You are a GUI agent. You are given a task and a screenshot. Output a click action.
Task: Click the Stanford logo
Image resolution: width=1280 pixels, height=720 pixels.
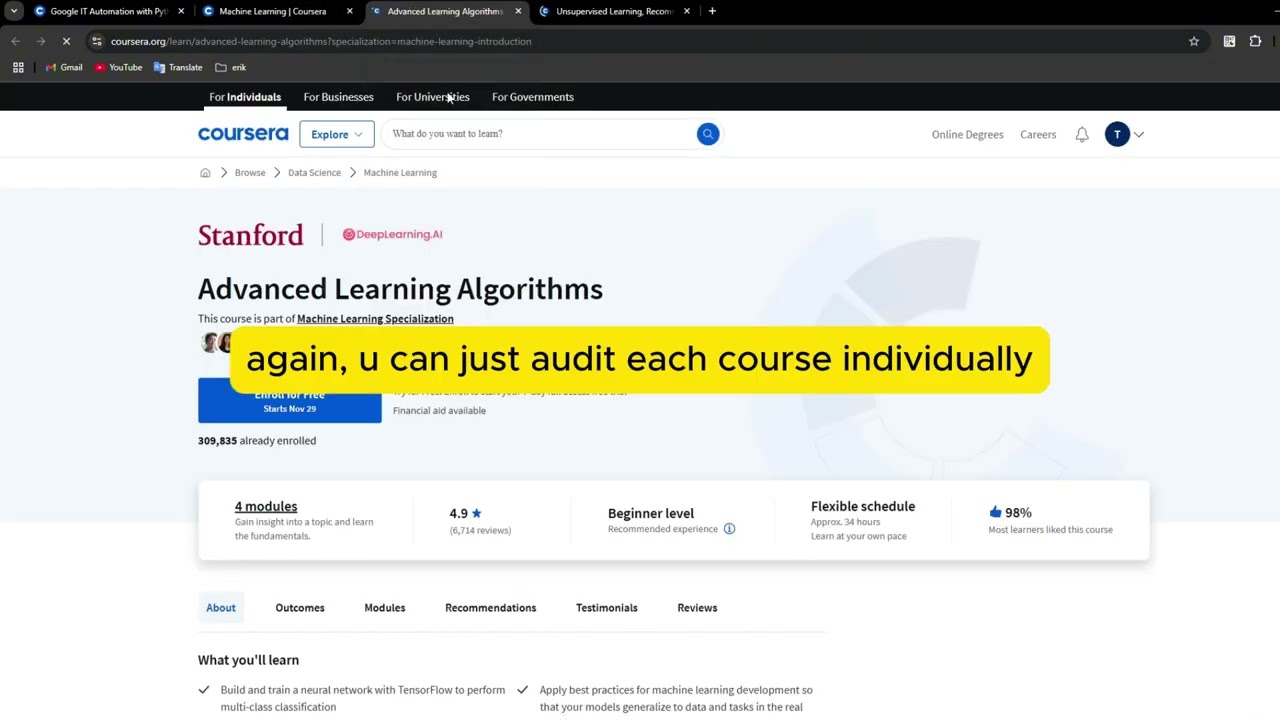pyautogui.click(x=250, y=235)
